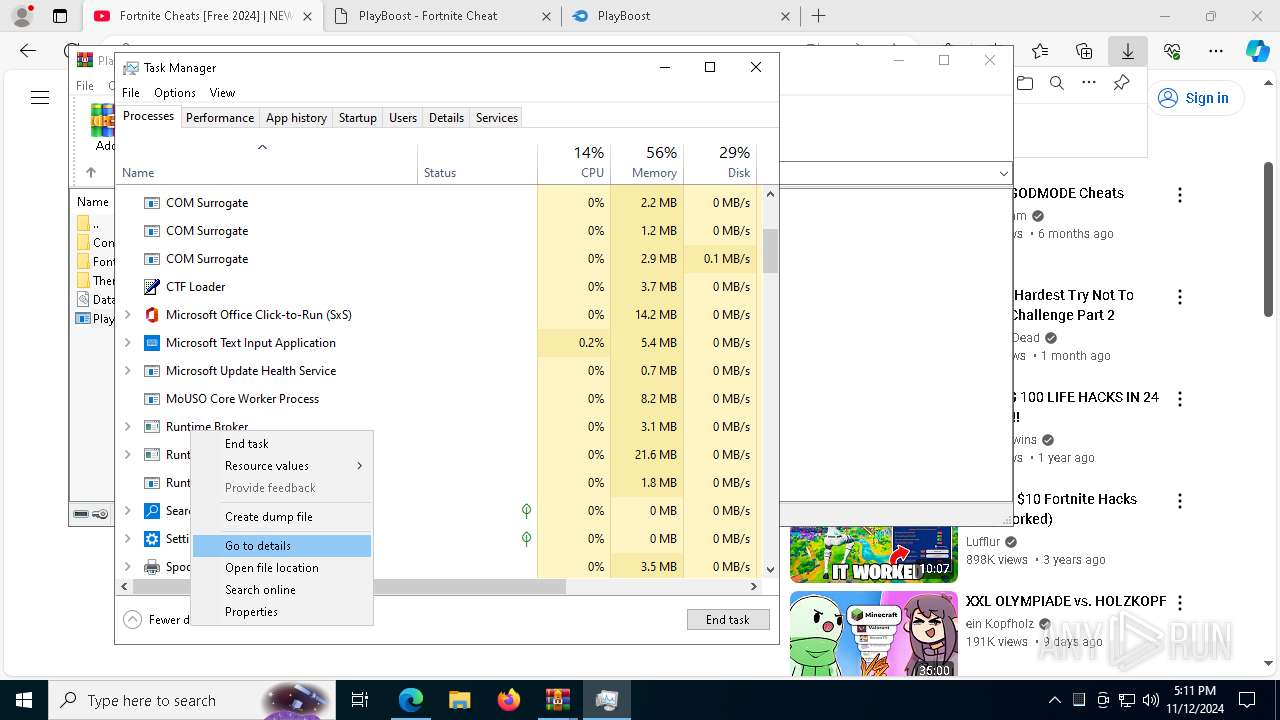Screen dimensions: 1280x720
Task: Click taskbar search box
Action: [x=192, y=700]
